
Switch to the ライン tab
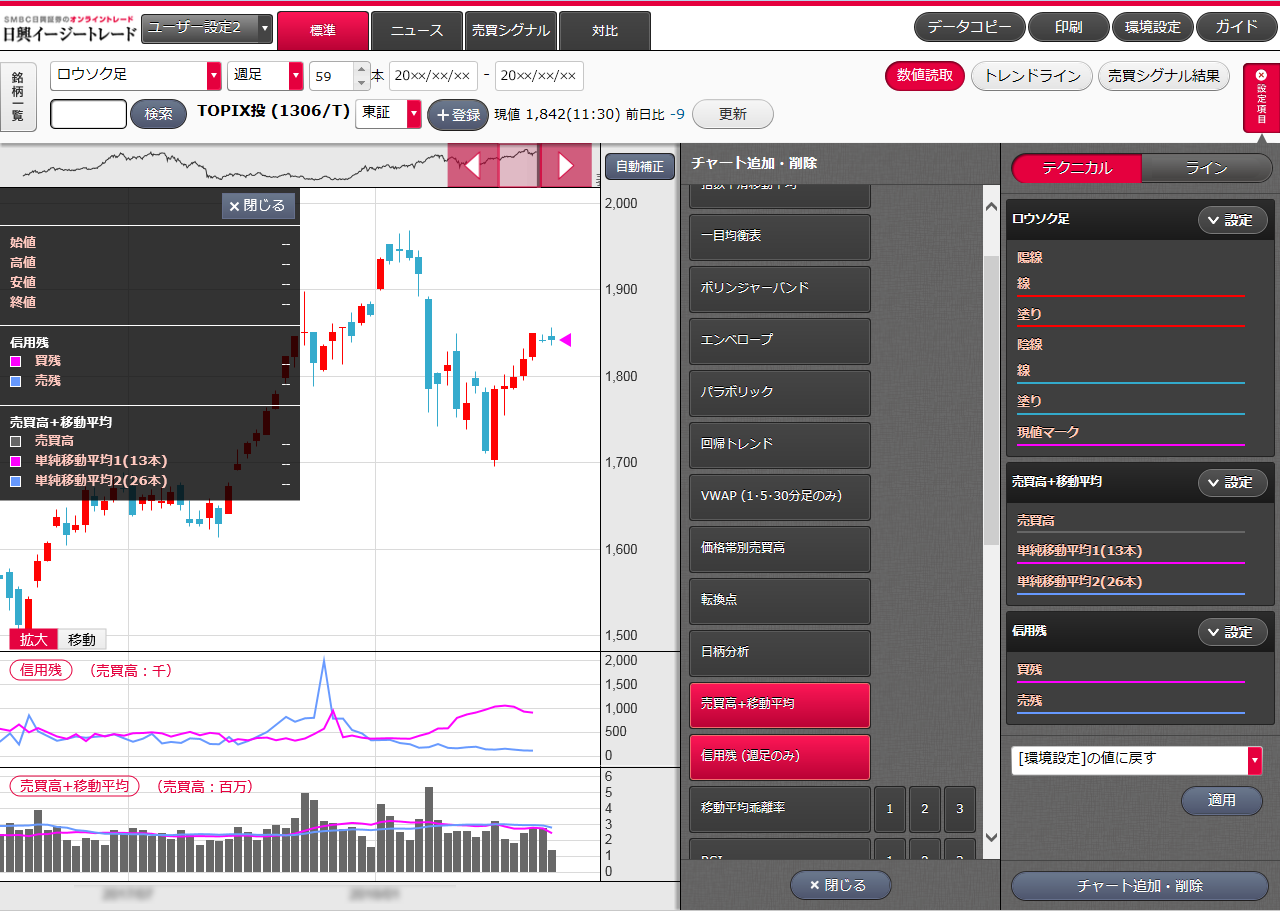point(1206,168)
